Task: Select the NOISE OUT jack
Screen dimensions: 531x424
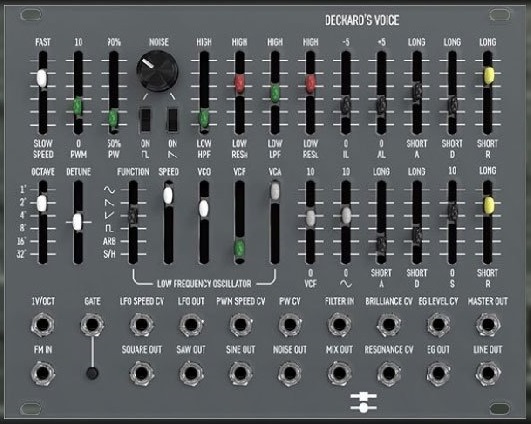Action: (290, 373)
